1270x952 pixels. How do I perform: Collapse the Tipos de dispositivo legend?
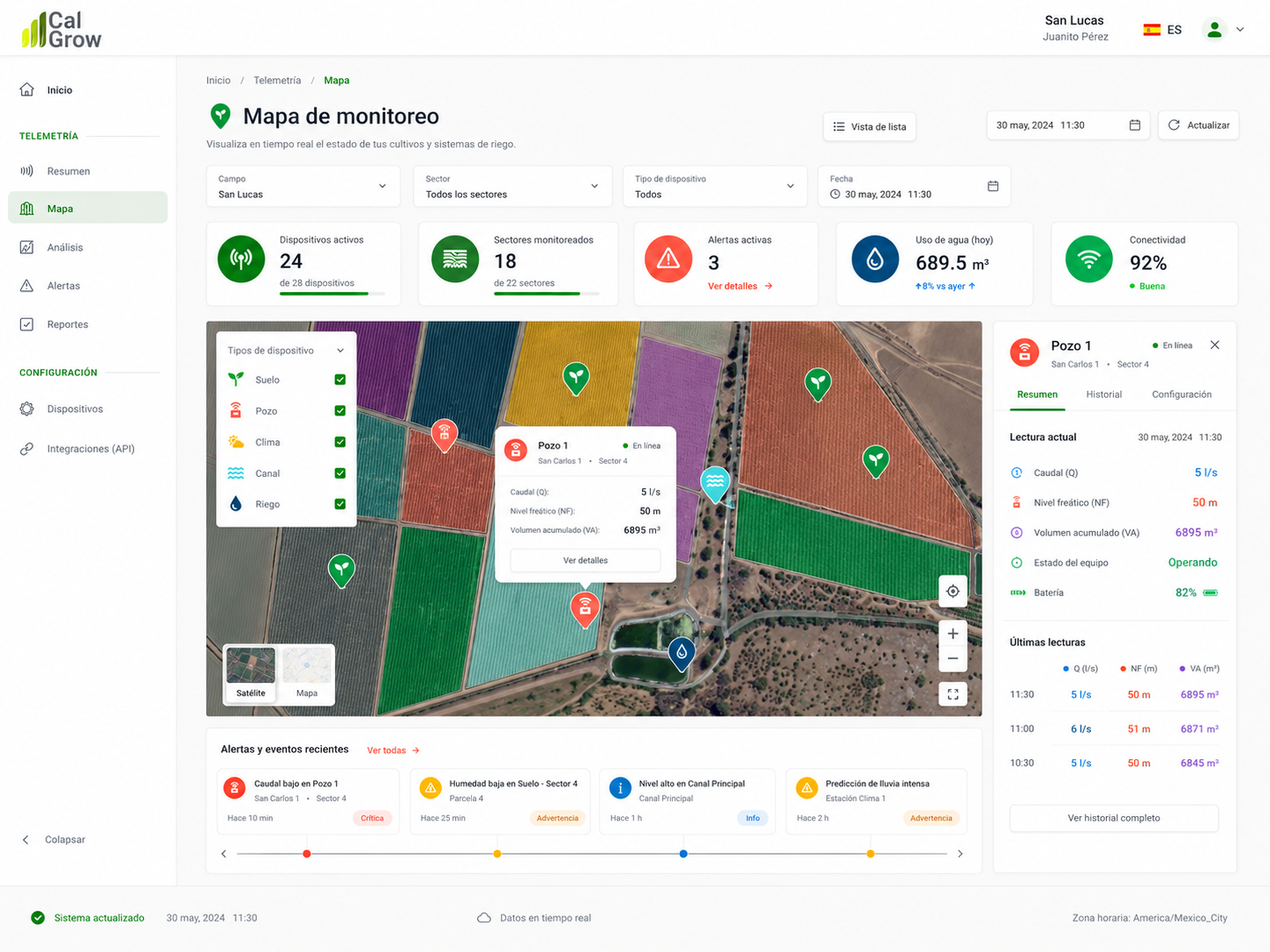click(x=340, y=351)
